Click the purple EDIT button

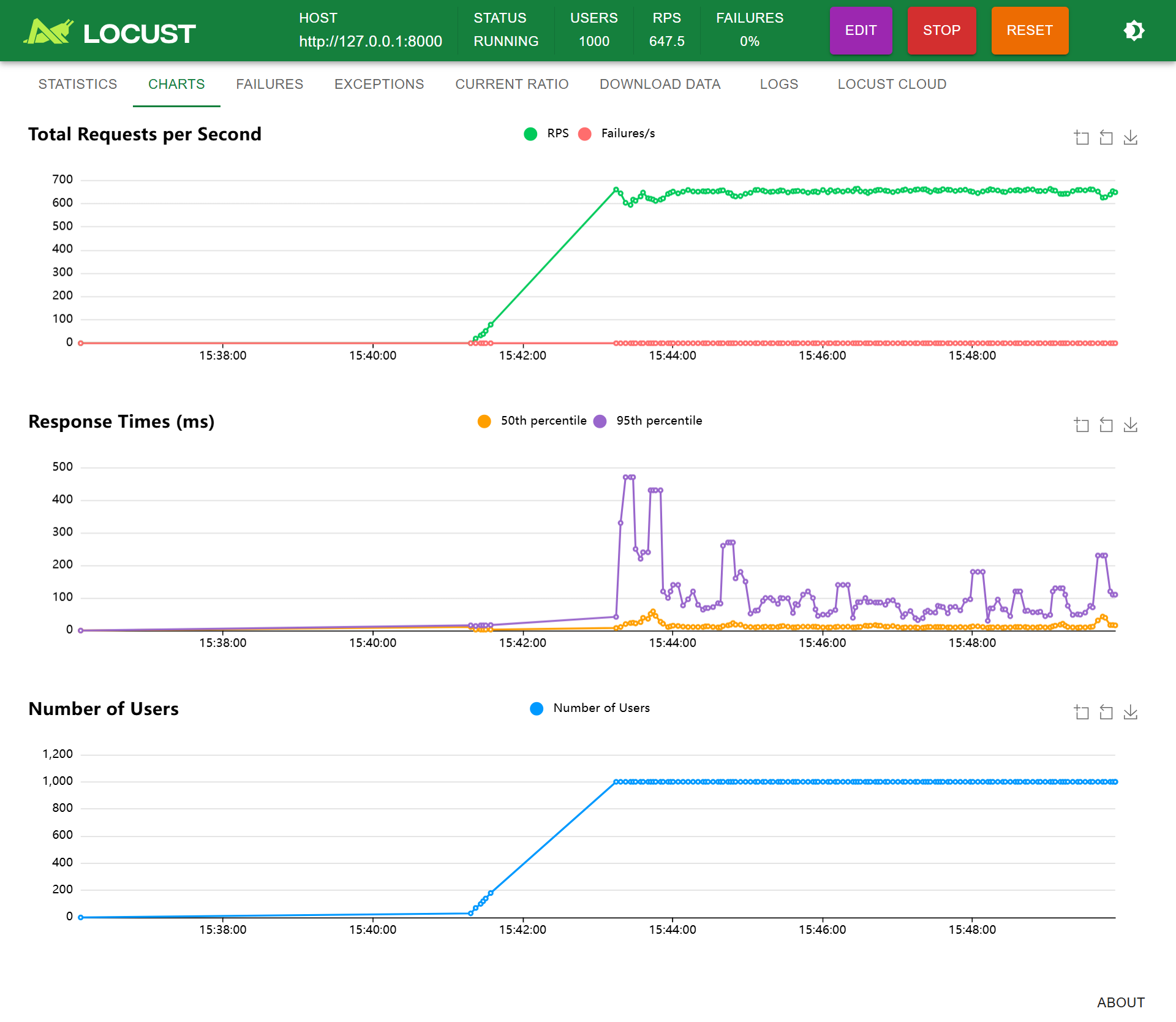pos(861,31)
